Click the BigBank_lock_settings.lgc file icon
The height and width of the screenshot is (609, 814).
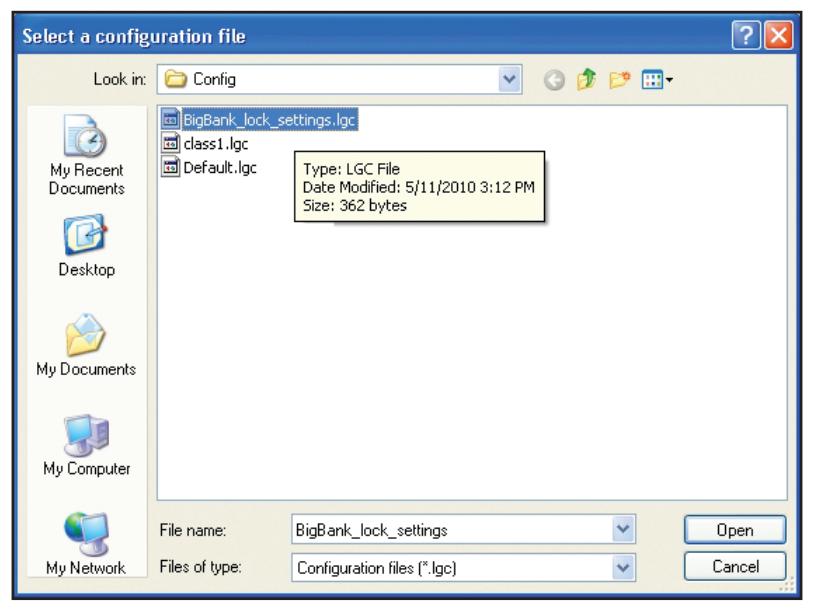170,119
